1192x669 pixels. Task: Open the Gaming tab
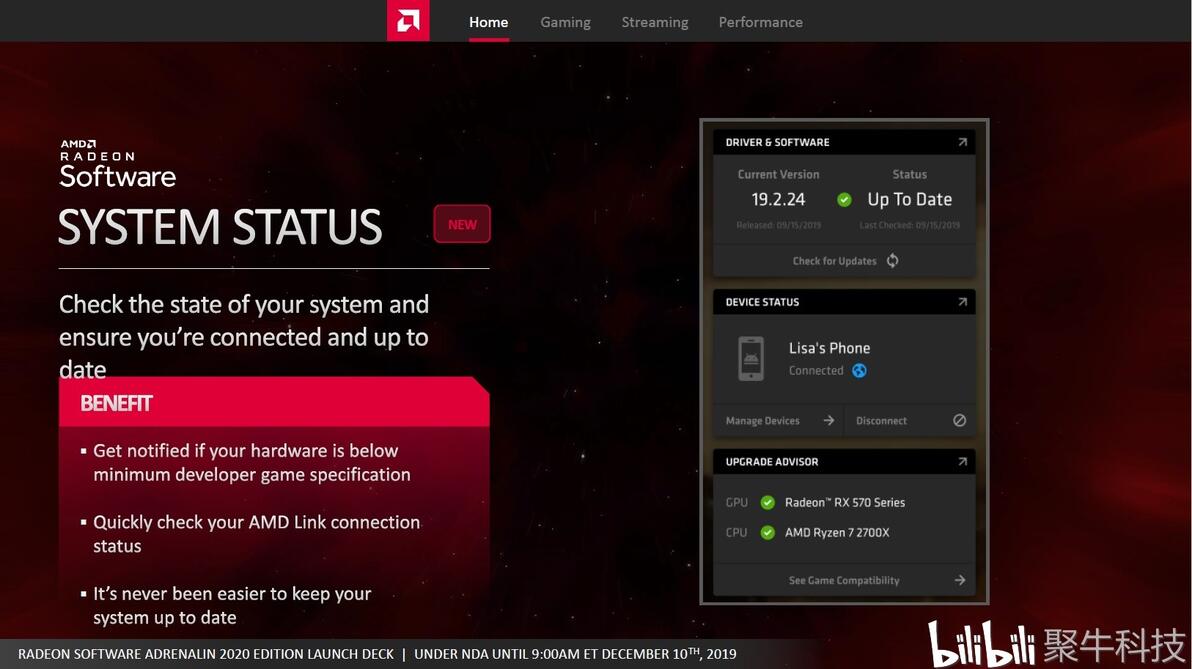pos(565,22)
